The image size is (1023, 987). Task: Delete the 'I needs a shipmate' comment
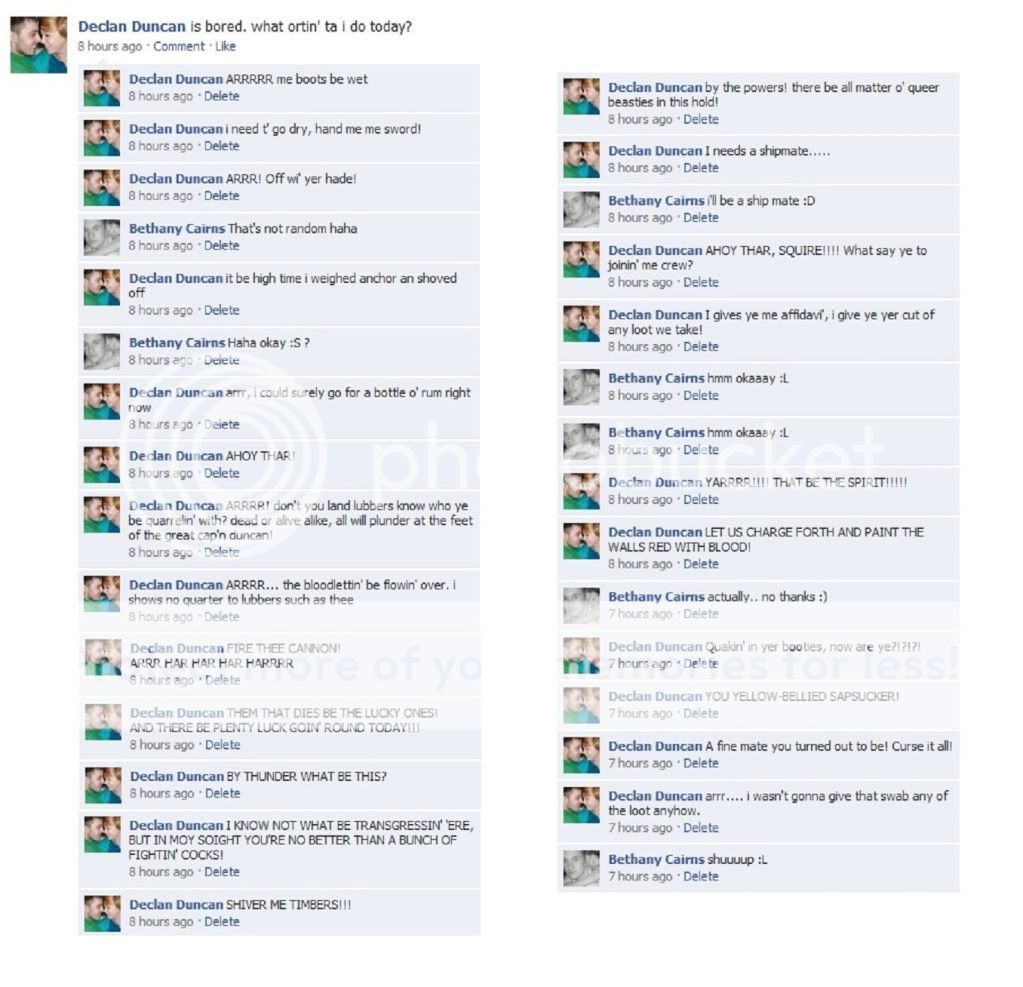[x=701, y=168]
